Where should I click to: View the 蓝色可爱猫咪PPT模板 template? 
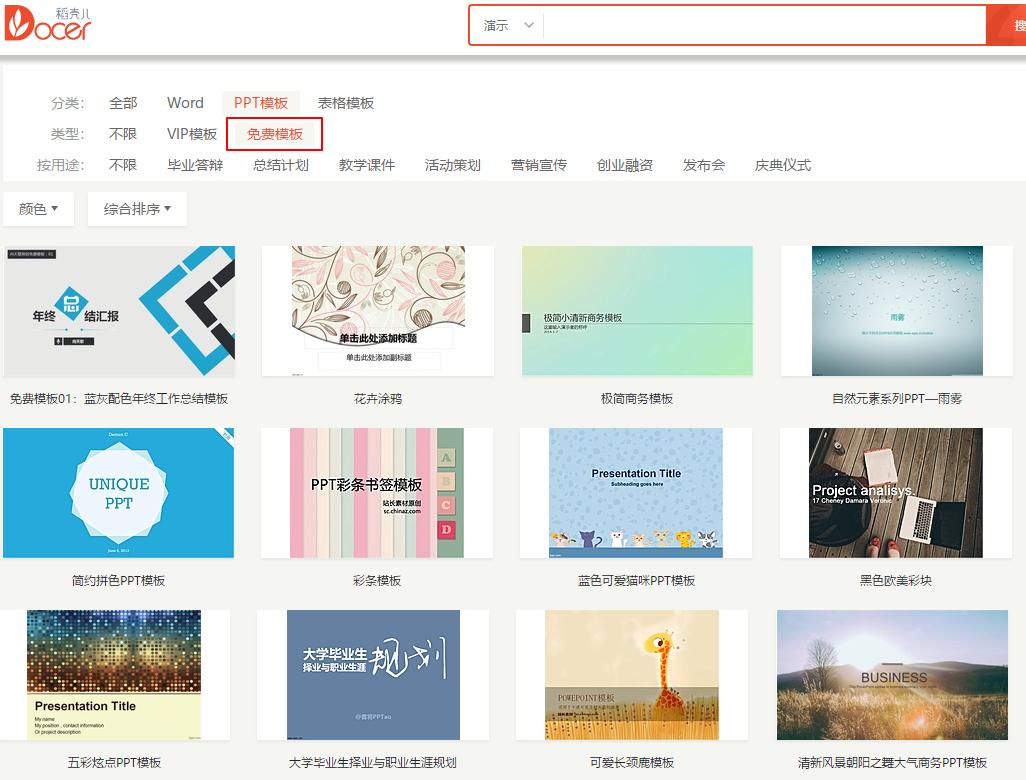636,492
